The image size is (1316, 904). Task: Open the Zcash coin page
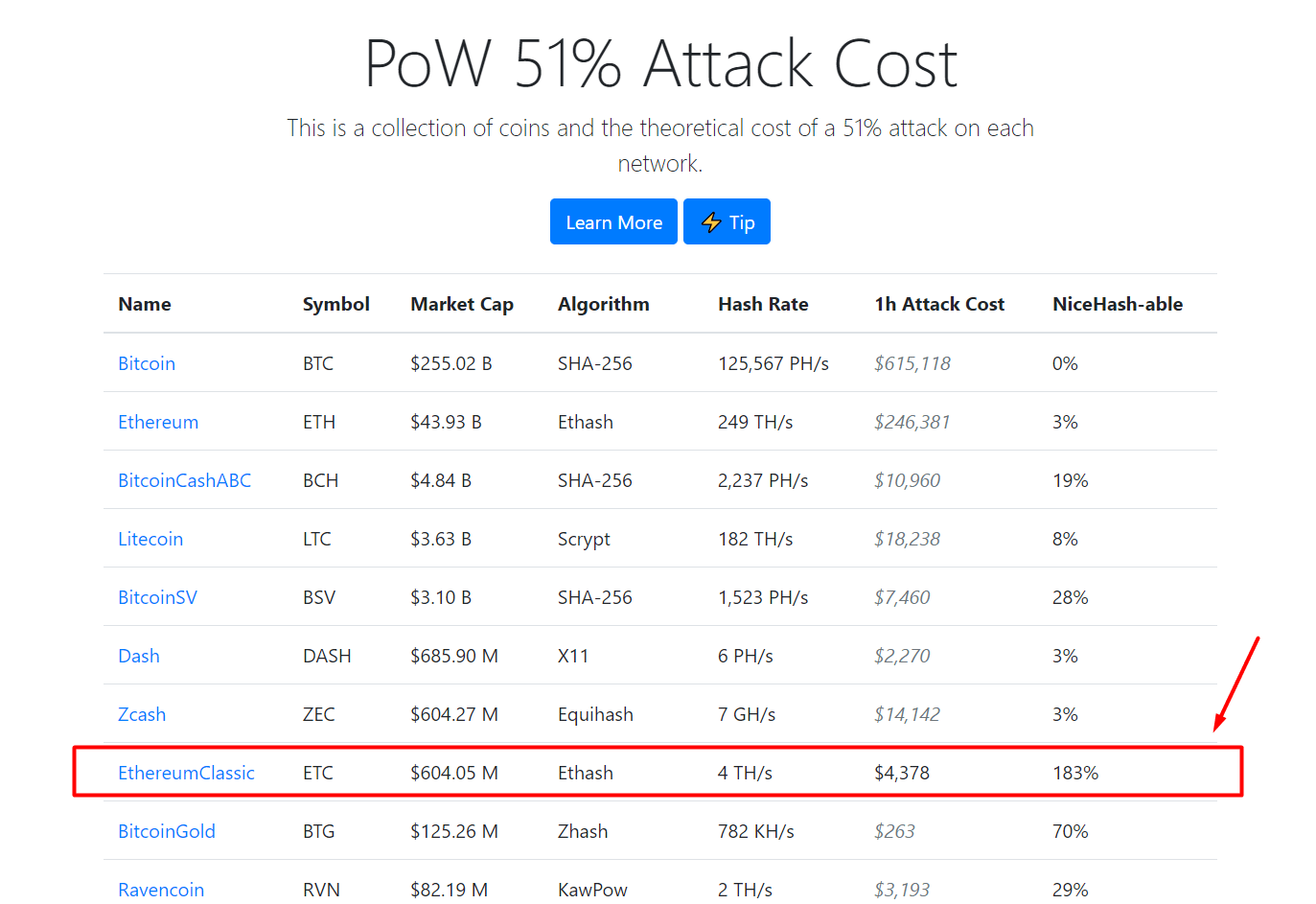click(141, 714)
